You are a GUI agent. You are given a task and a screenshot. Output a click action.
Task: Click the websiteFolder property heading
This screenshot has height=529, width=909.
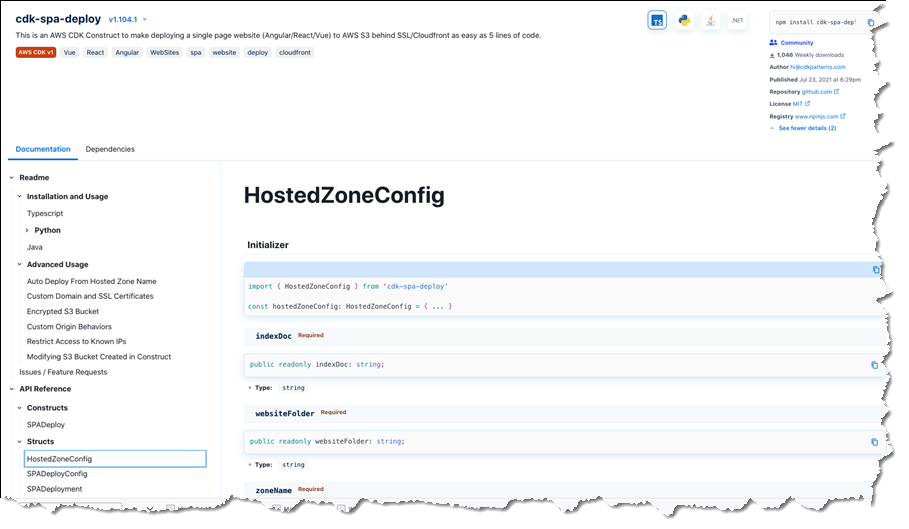tap(285, 414)
